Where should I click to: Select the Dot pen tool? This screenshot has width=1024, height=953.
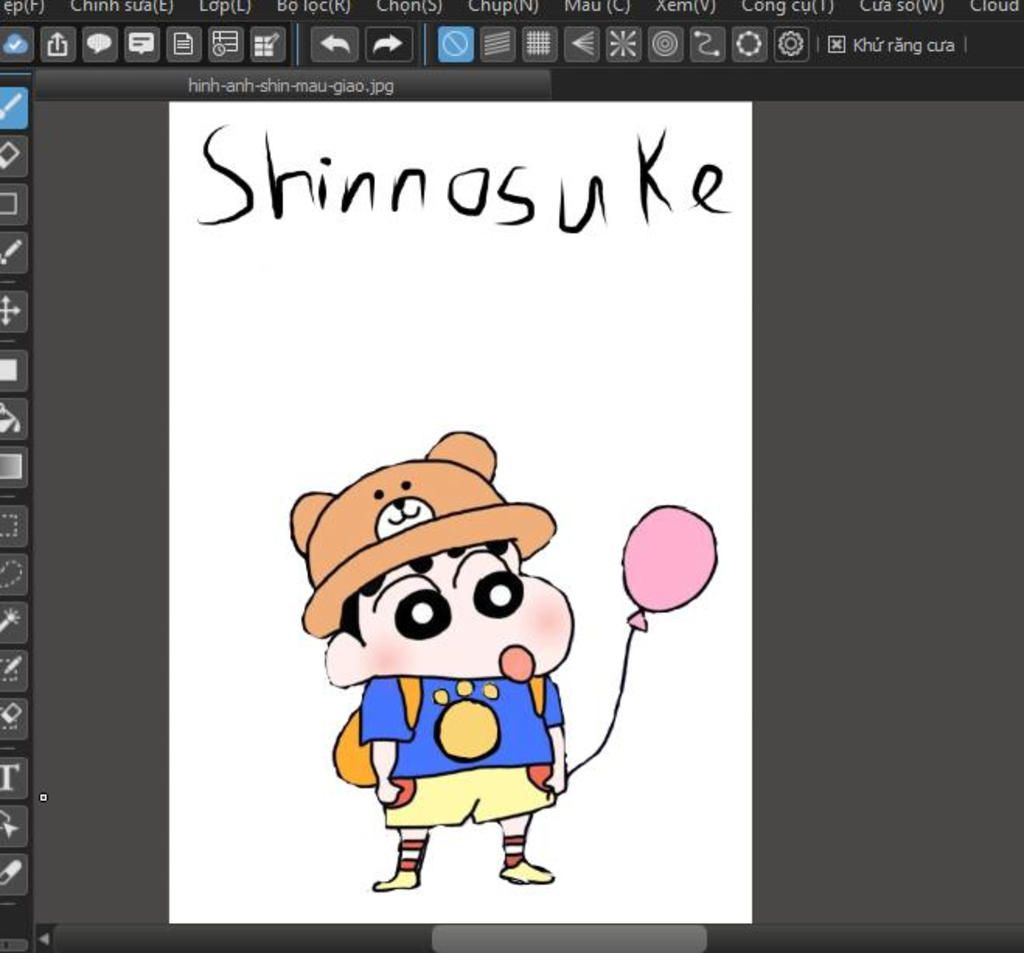tap(12, 253)
